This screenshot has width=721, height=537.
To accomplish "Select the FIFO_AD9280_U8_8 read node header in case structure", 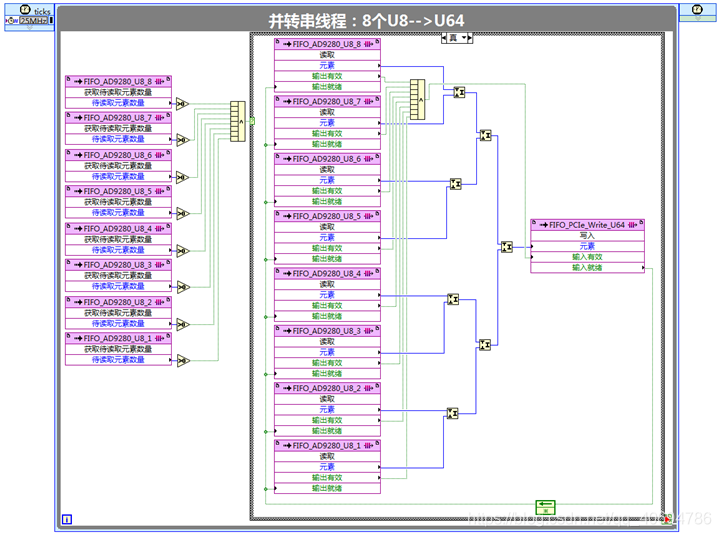I will 327,44.
